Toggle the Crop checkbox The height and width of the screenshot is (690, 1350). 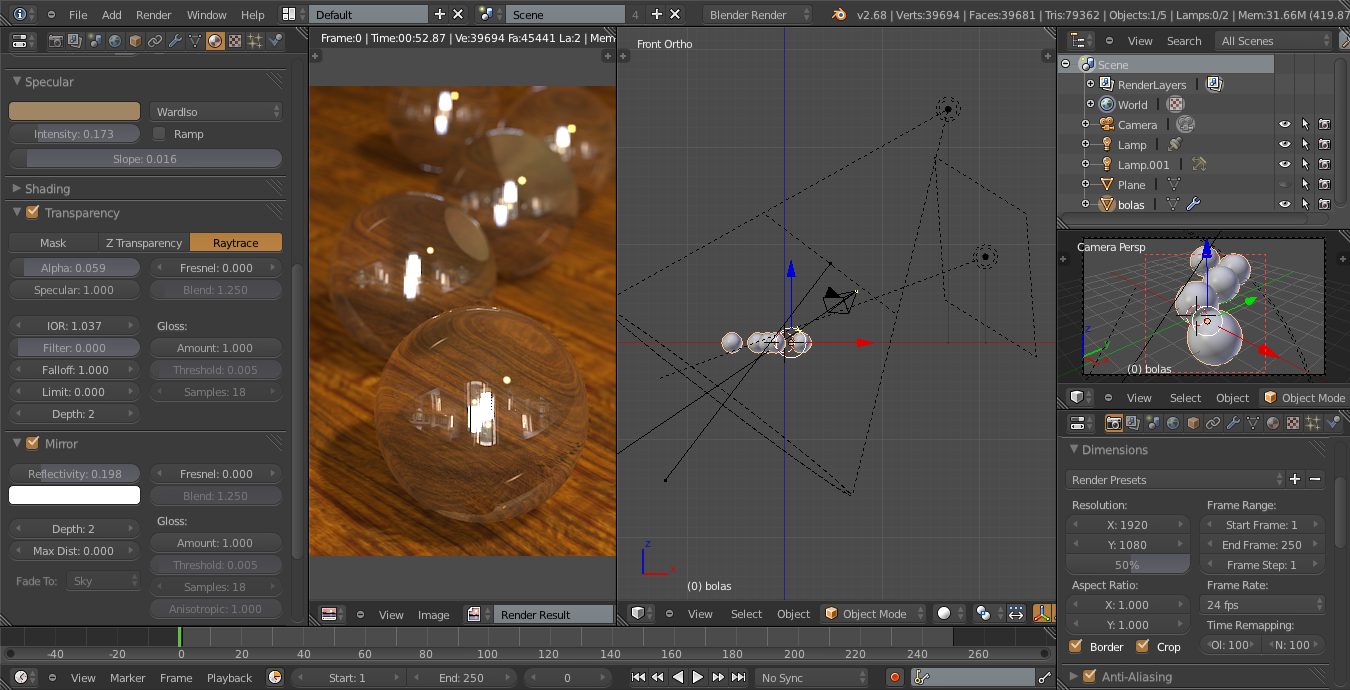pyautogui.click(x=1143, y=646)
